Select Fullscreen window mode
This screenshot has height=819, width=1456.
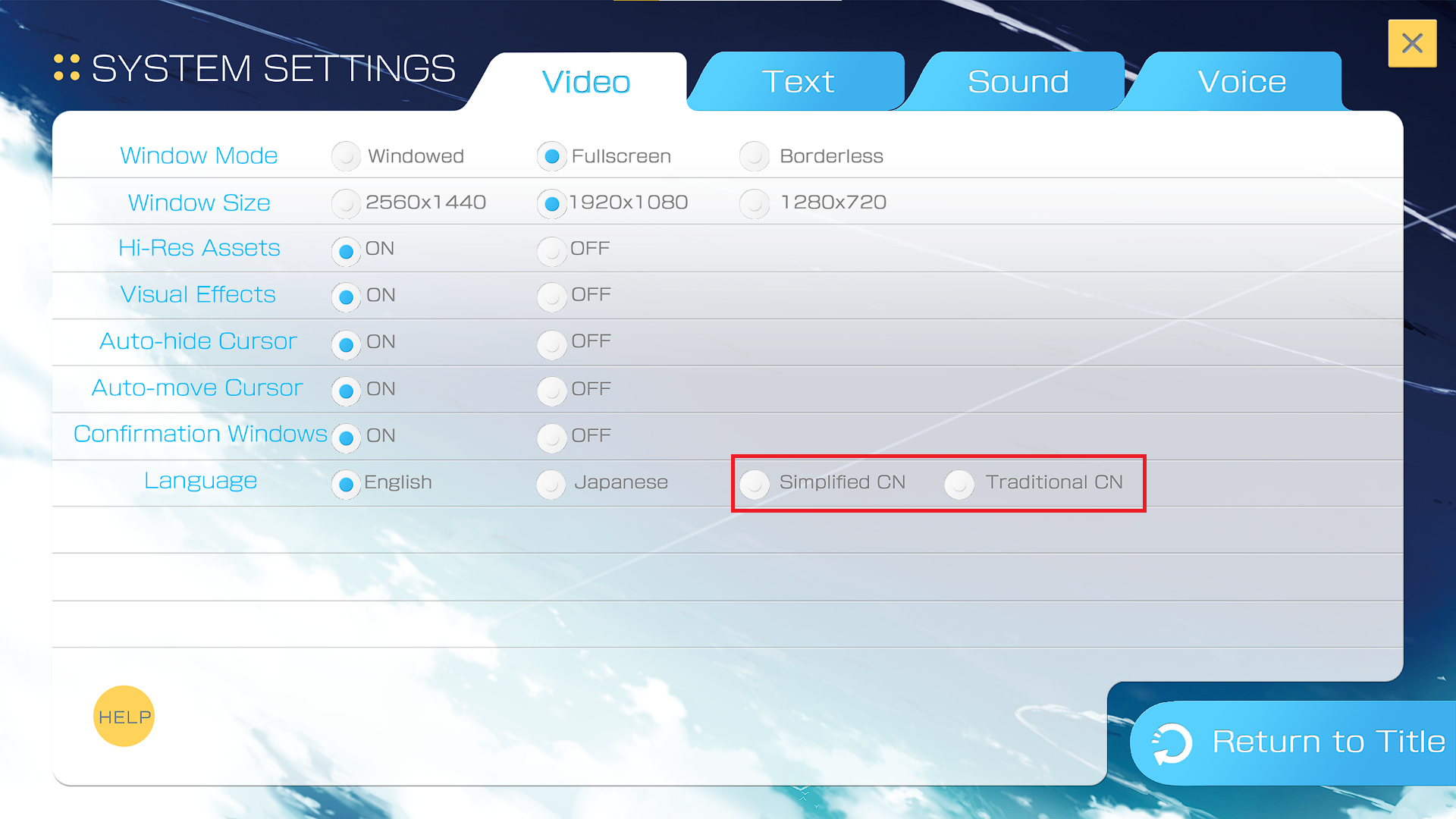click(551, 156)
